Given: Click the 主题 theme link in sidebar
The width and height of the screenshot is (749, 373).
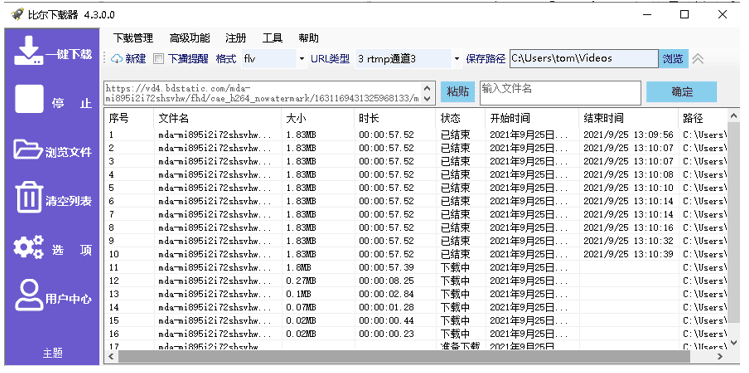Looking at the screenshot, I should pyautogui.click(x=53, y=353).
